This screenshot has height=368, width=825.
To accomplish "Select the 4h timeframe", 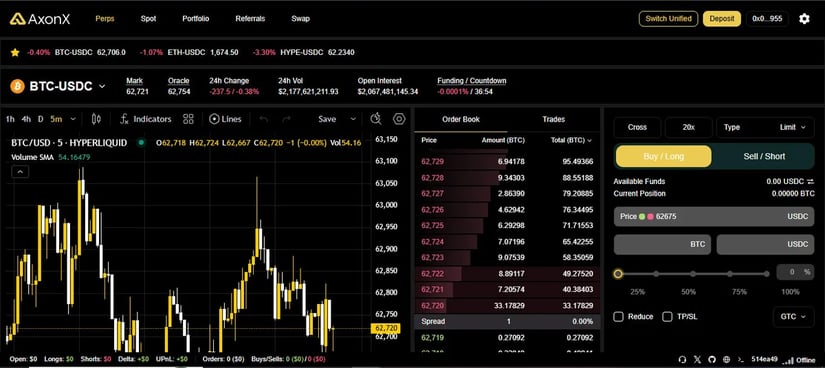I will click(x=26, y=119).
